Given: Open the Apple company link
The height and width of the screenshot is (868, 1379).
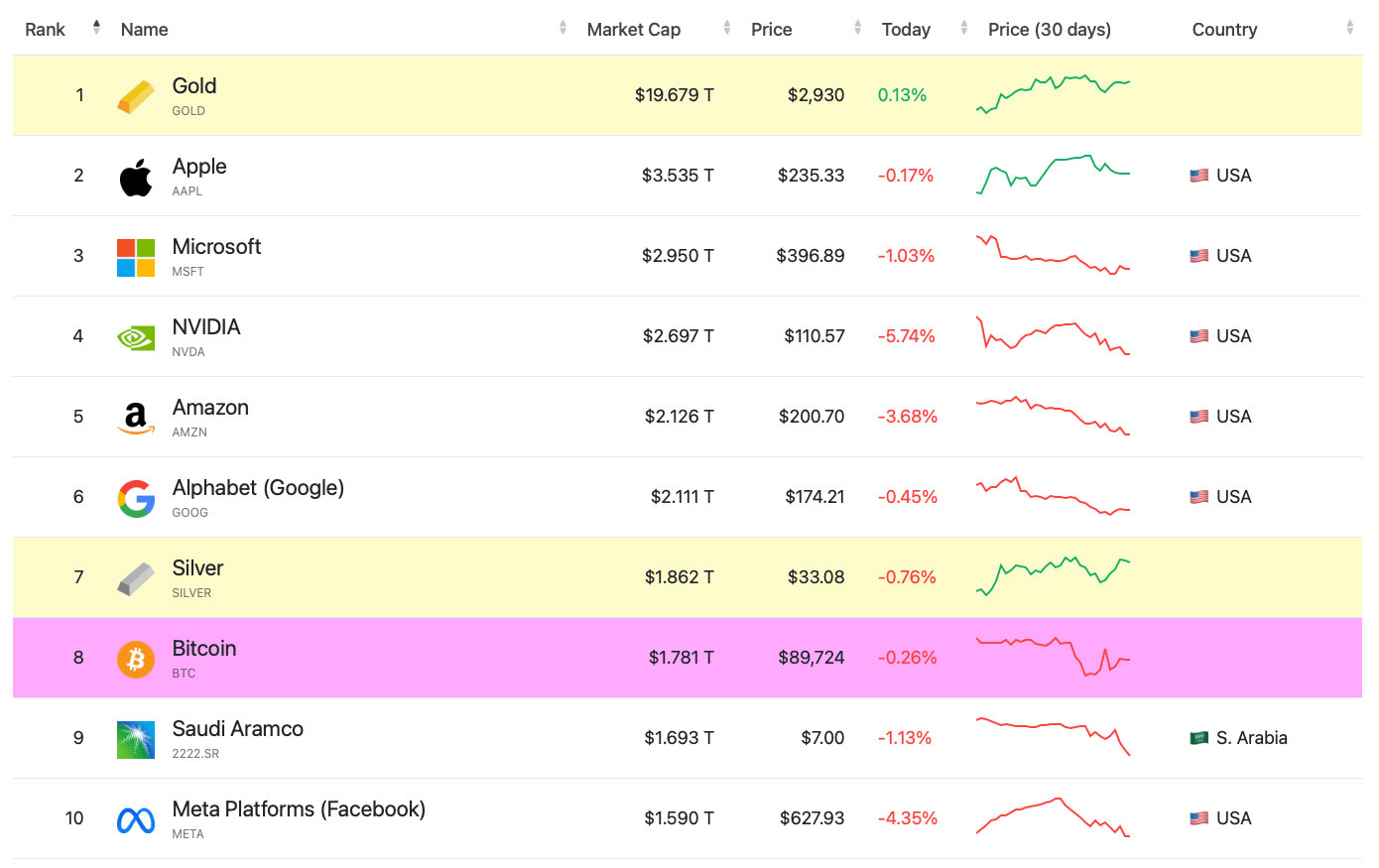Looking at the screenshot, I should coord(199,167).
